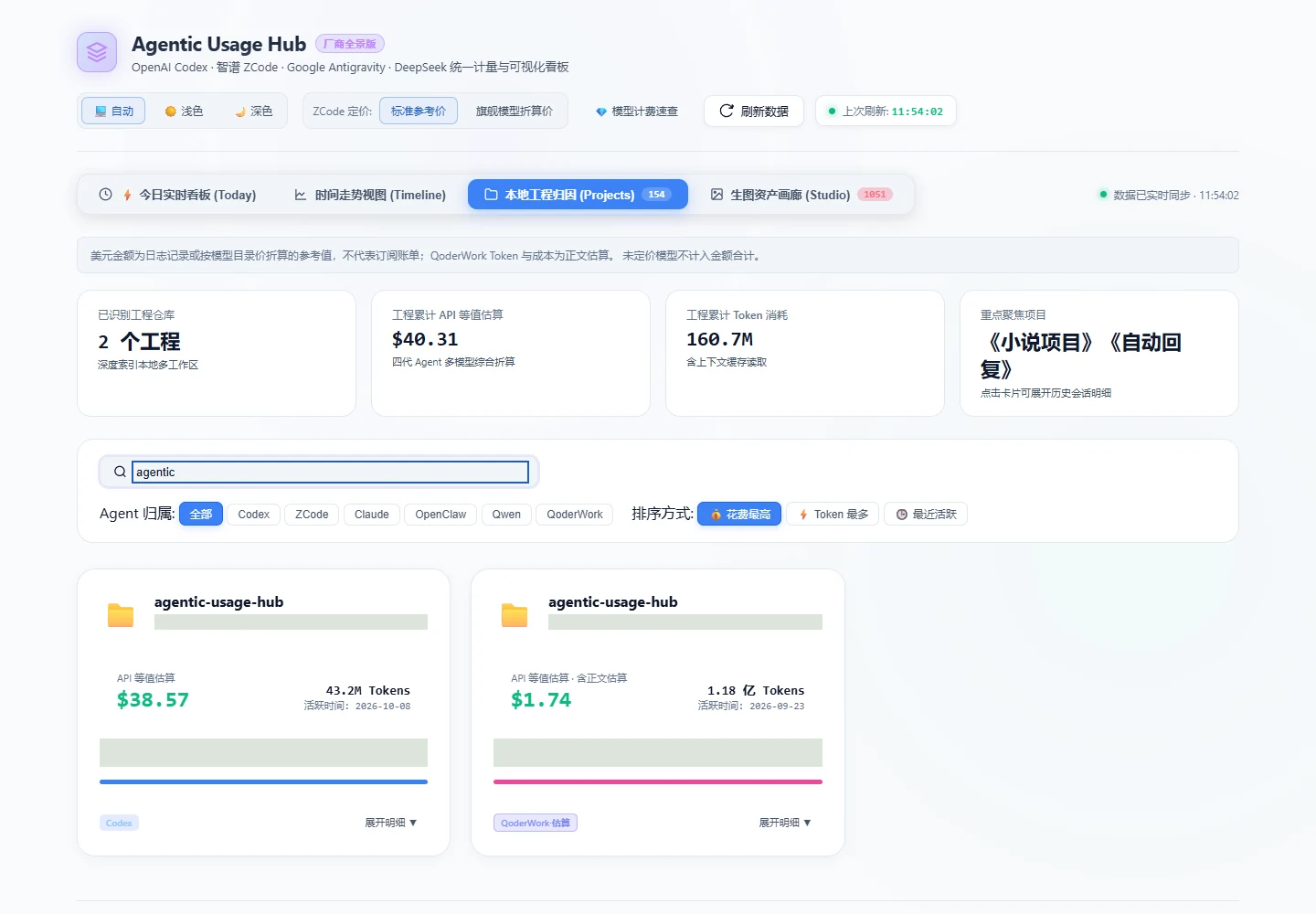Focus the project search input field
Screen dimensions: 1316x914
click(x=330, y=472)
